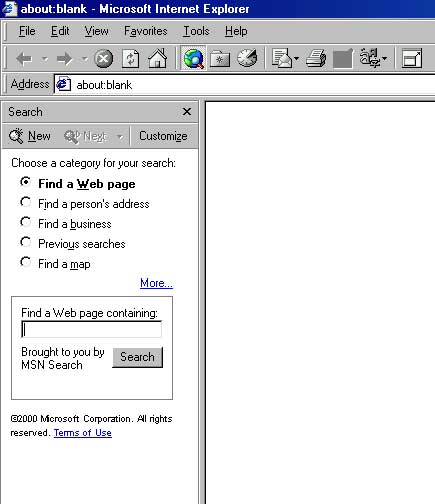Screen dimensions: 435x504
Task: Select the "Find a person's address" radio button
Action: point(26,202)
